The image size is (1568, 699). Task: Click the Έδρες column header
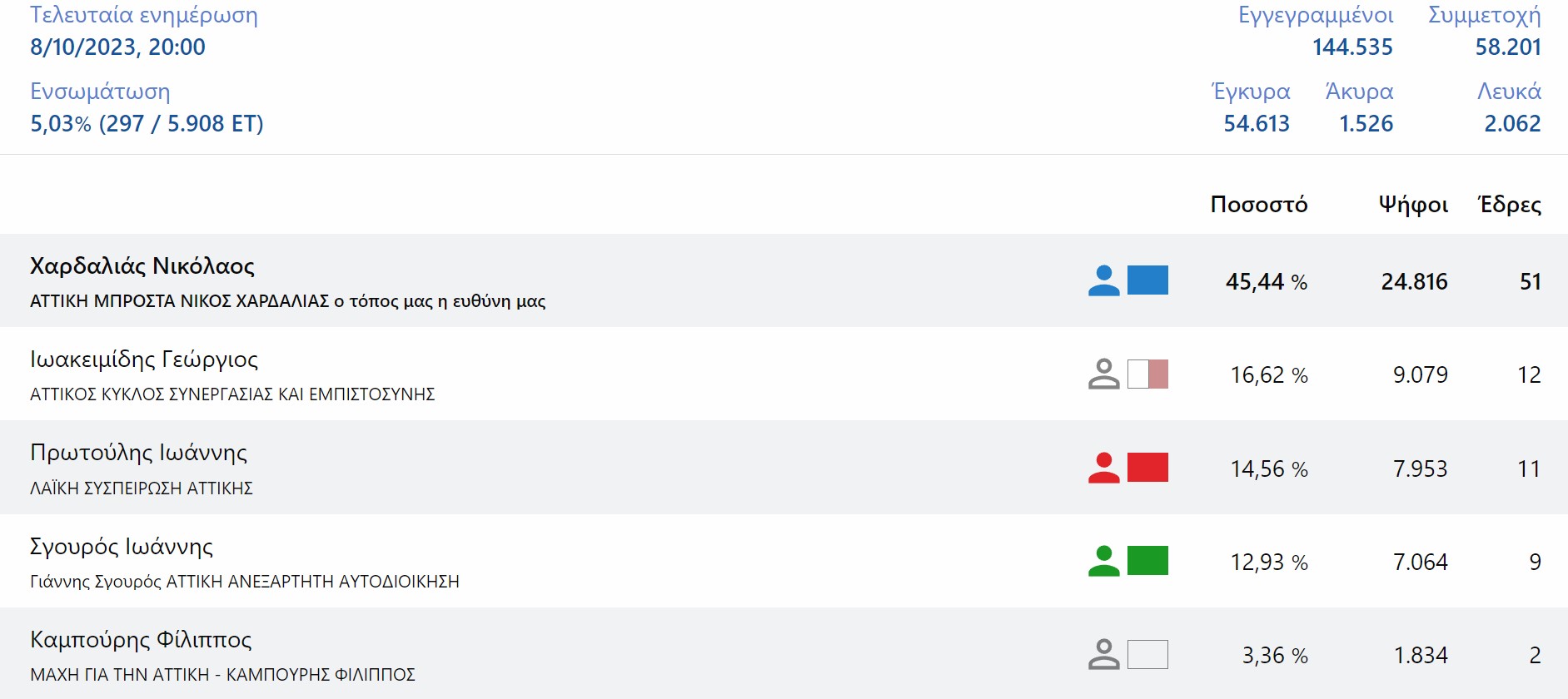pos(1509,205)
